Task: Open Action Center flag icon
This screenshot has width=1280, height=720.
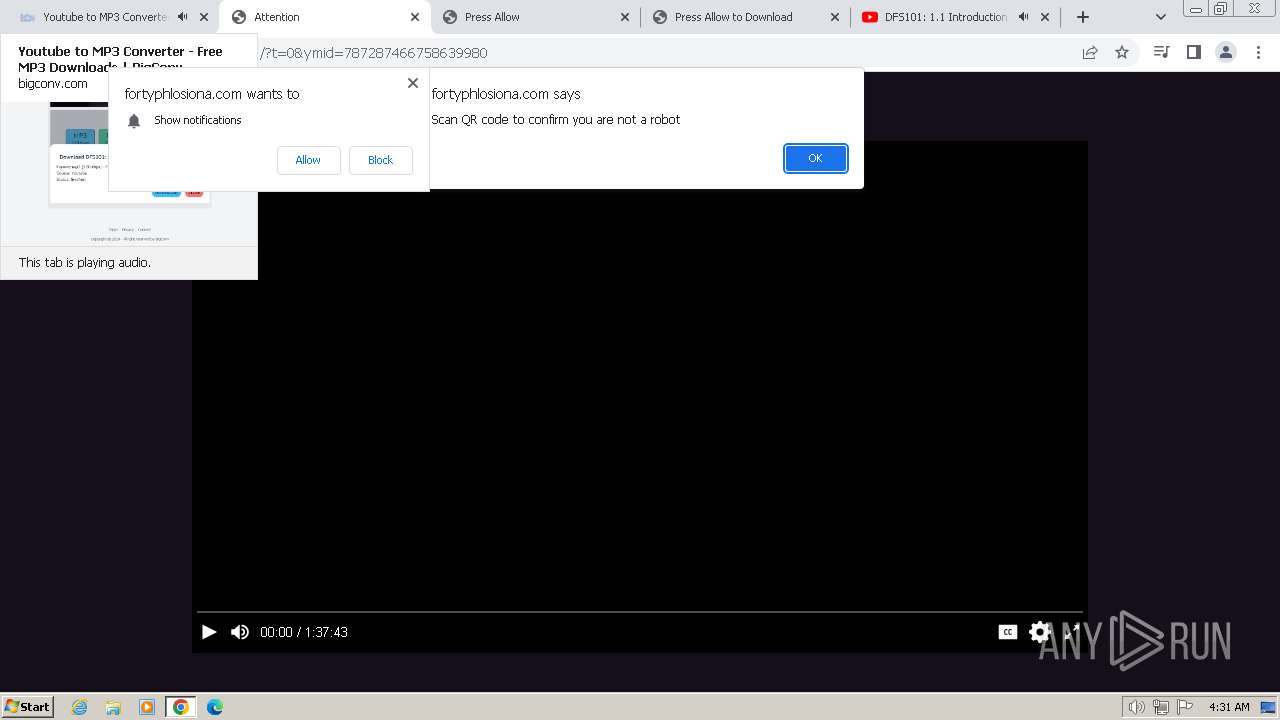Action: pos(1184,707)
